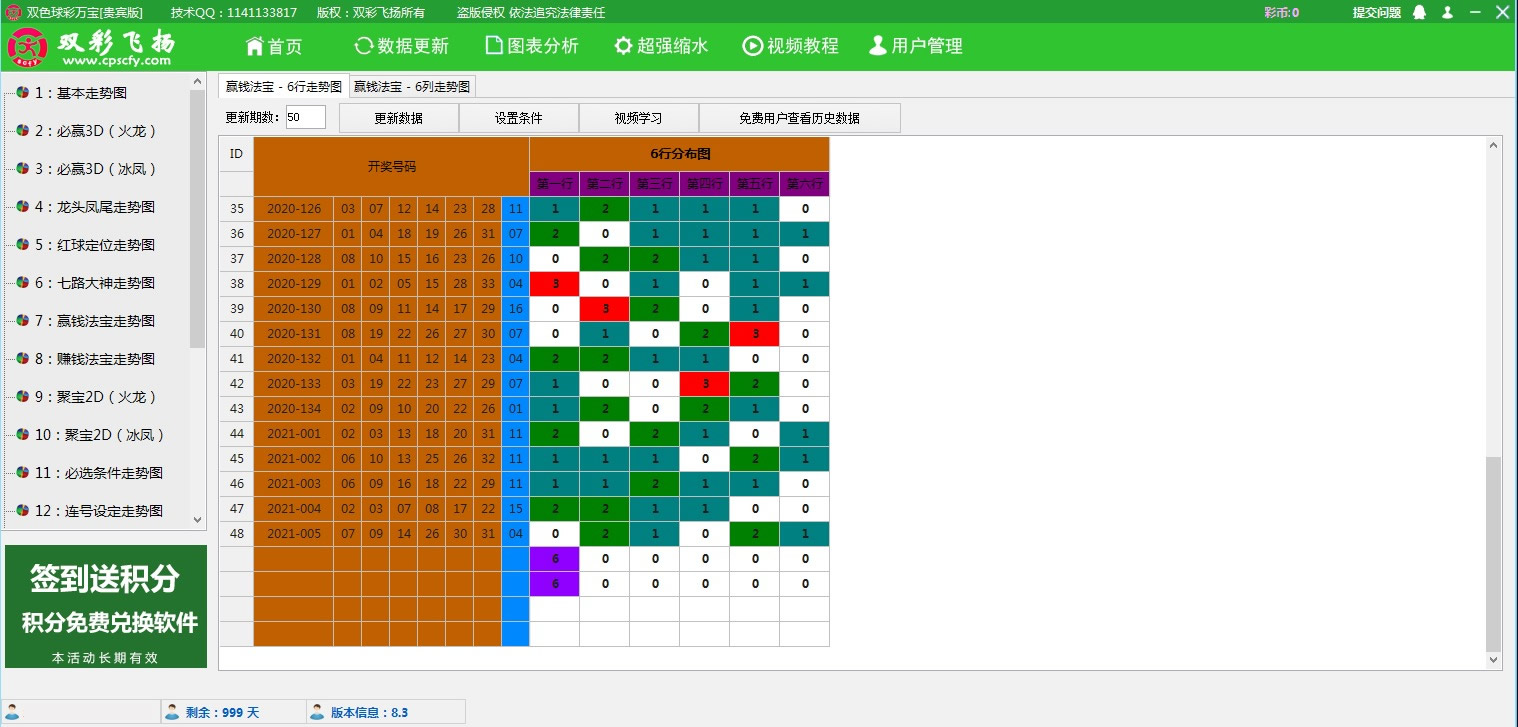Open the 首页 home icon in the navbar
The height and width of the screenshot is (727, 1518).
(x=254, y=45)
